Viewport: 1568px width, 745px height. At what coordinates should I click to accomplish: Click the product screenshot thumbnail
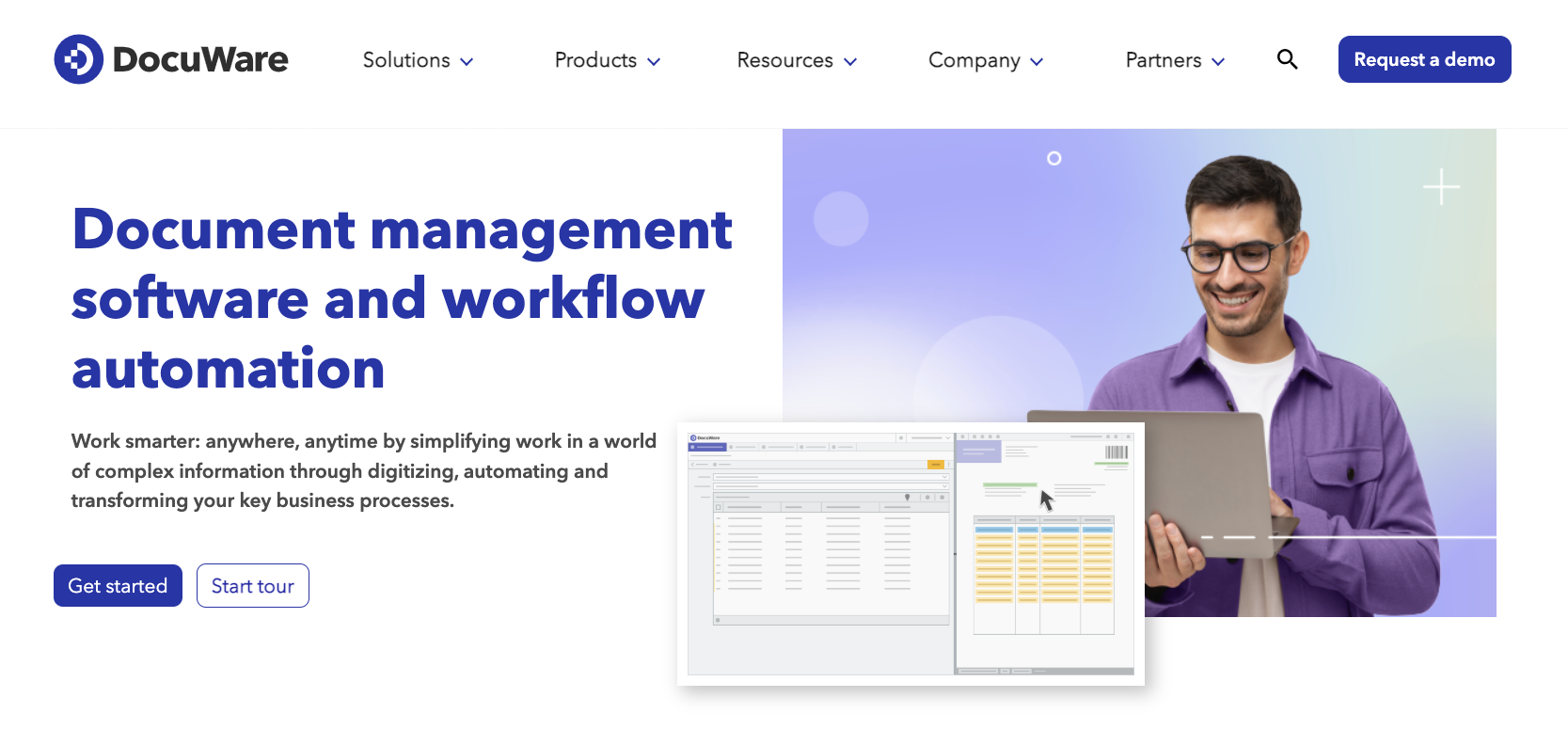pos(911,554)
